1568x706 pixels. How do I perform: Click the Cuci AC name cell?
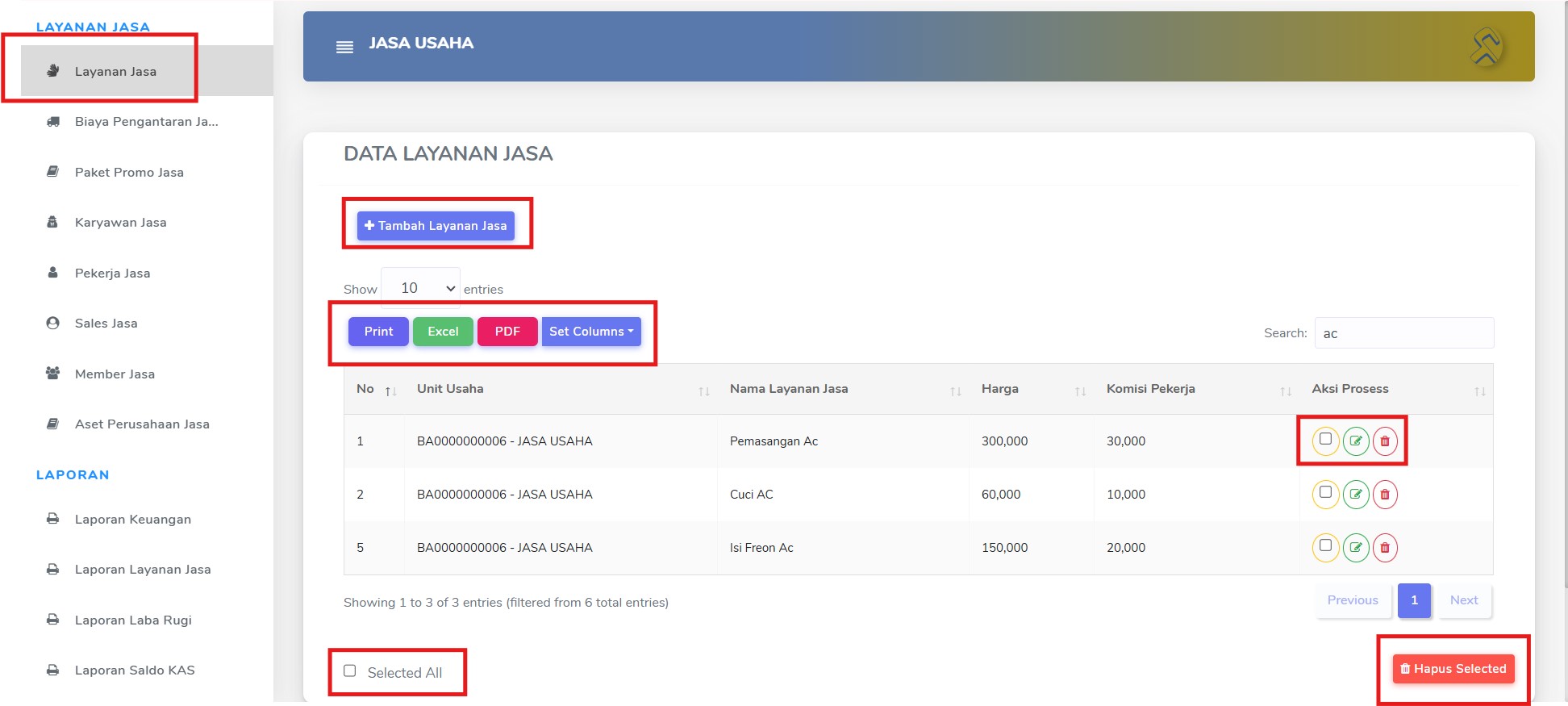pyautogui.click(x=843, y=495)
